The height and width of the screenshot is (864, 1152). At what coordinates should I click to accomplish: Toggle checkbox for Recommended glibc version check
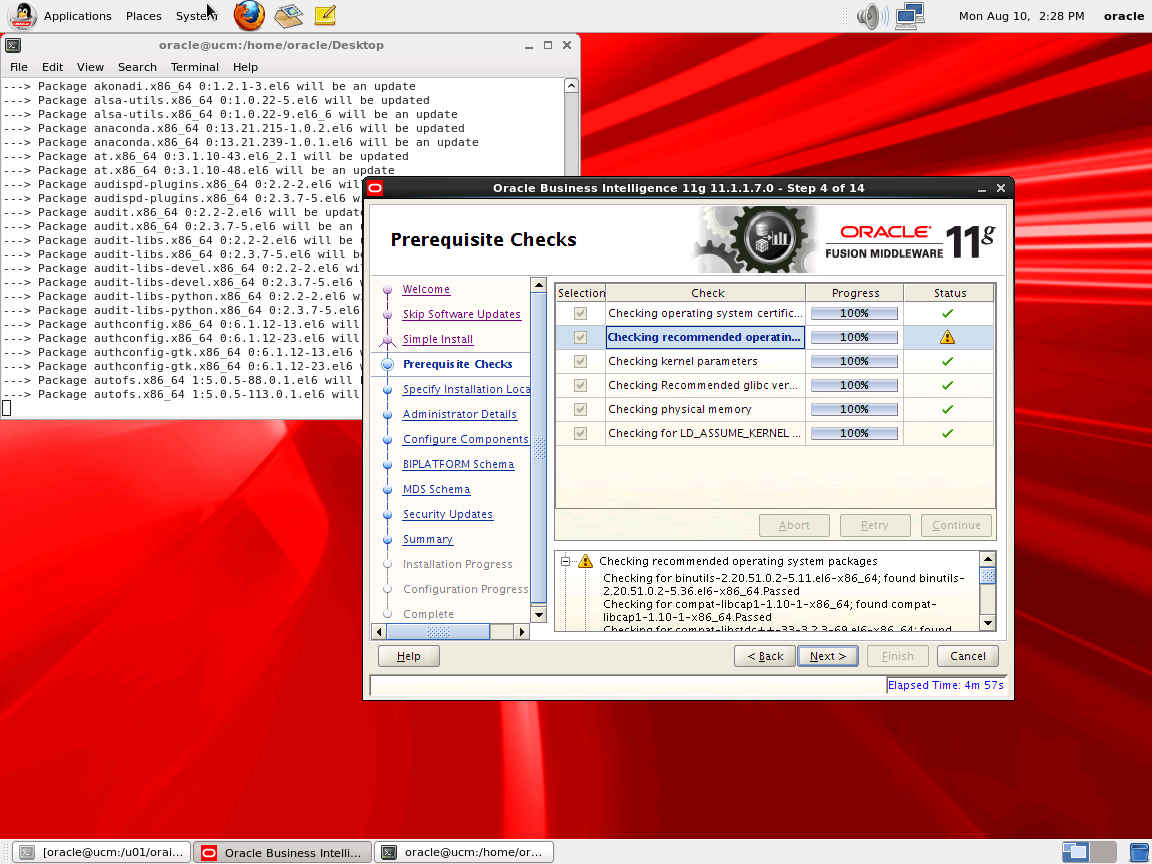pyautogui.click(x=580, y=386)
